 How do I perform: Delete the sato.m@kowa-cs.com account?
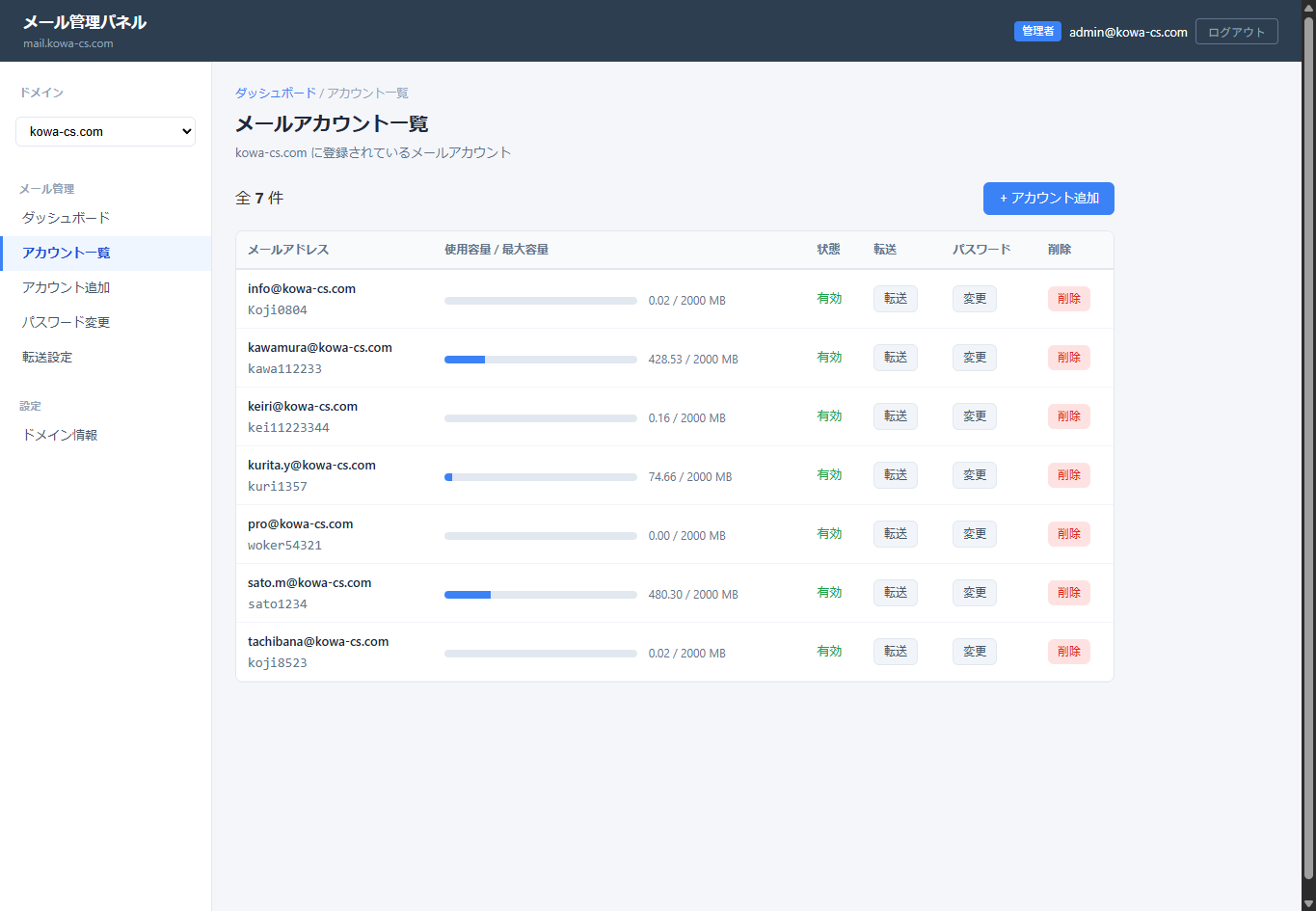(x=1068, y=593)
